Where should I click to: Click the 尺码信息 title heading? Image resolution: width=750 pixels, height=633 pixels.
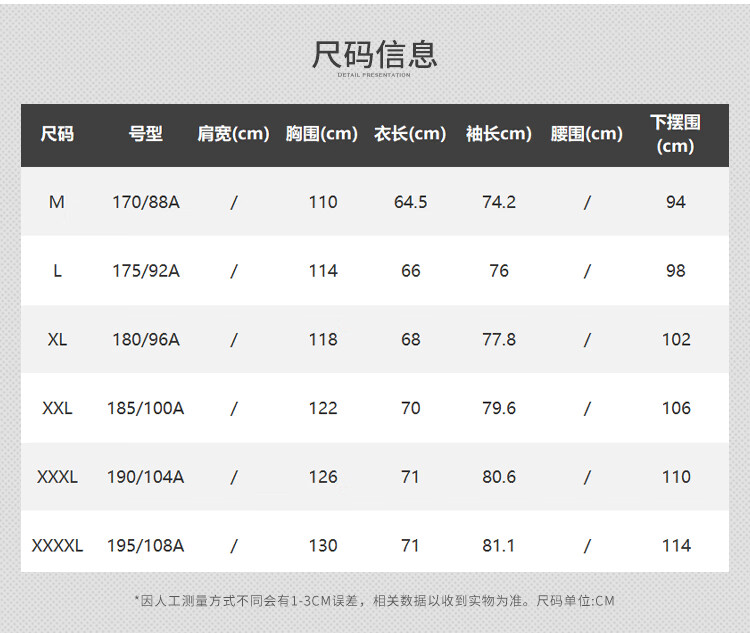(374, 53)
